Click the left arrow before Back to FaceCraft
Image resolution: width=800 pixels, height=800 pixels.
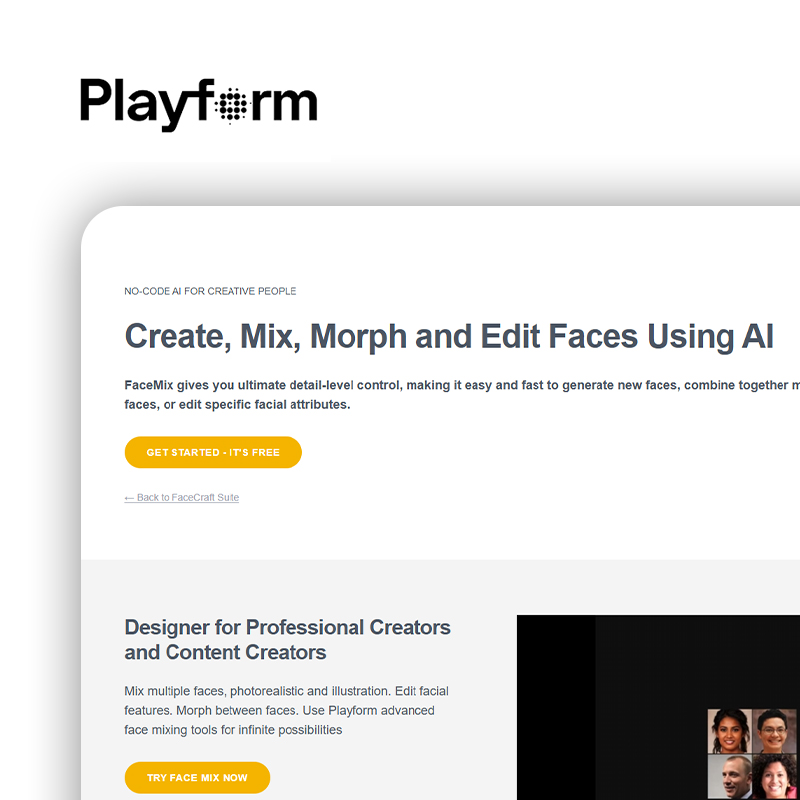pyautogui.click(x=129, y=498)
